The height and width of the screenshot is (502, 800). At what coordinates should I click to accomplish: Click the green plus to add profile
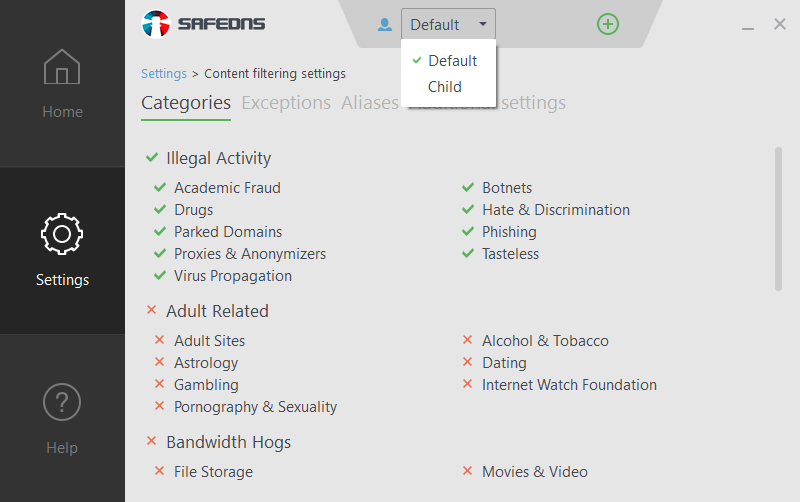tap(608, 24)
